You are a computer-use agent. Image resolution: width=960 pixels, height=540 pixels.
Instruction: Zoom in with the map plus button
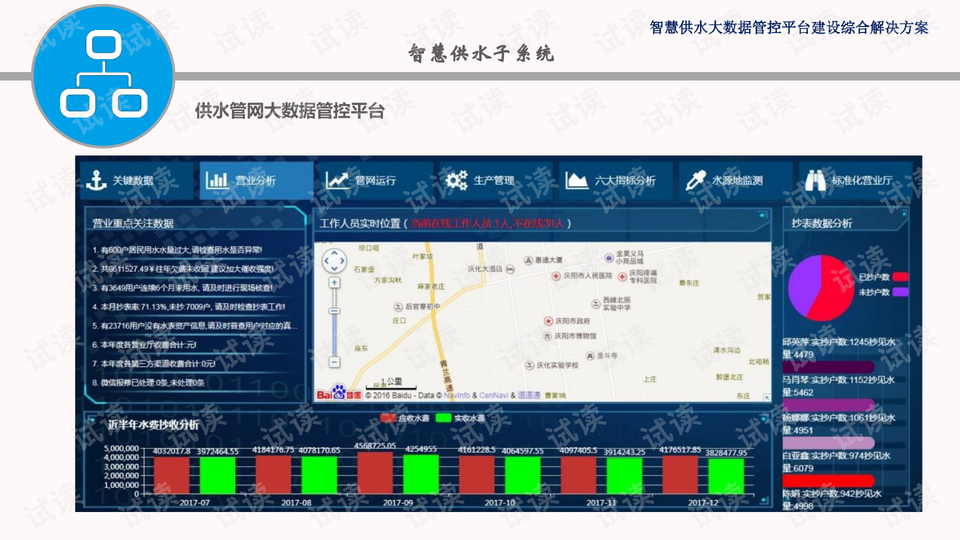coord(334,283)
